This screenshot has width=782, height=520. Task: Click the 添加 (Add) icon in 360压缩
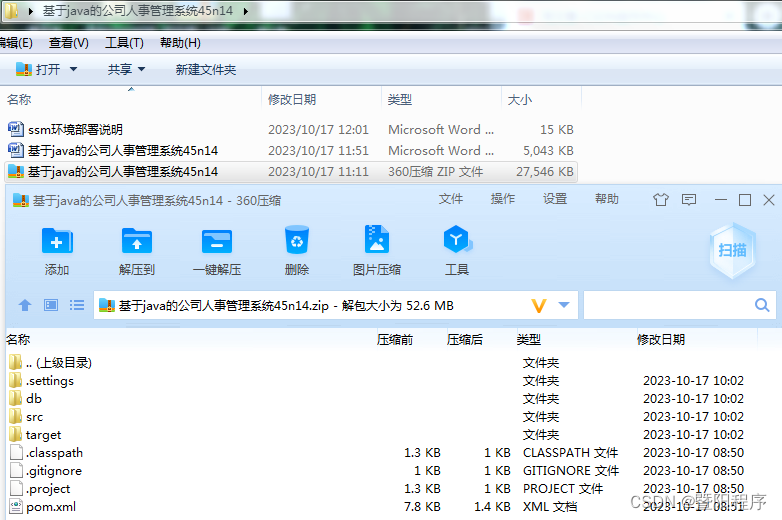(x=57, y=241)
